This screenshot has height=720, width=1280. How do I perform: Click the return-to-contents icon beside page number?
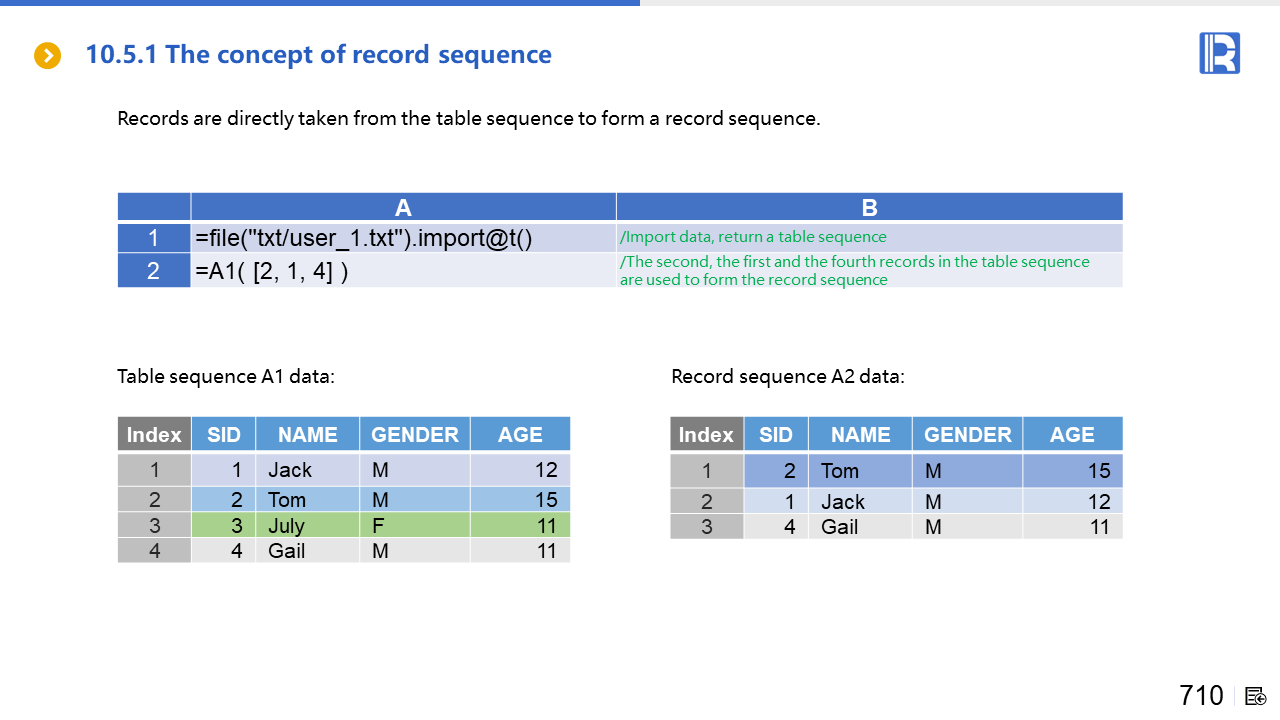1256,696
